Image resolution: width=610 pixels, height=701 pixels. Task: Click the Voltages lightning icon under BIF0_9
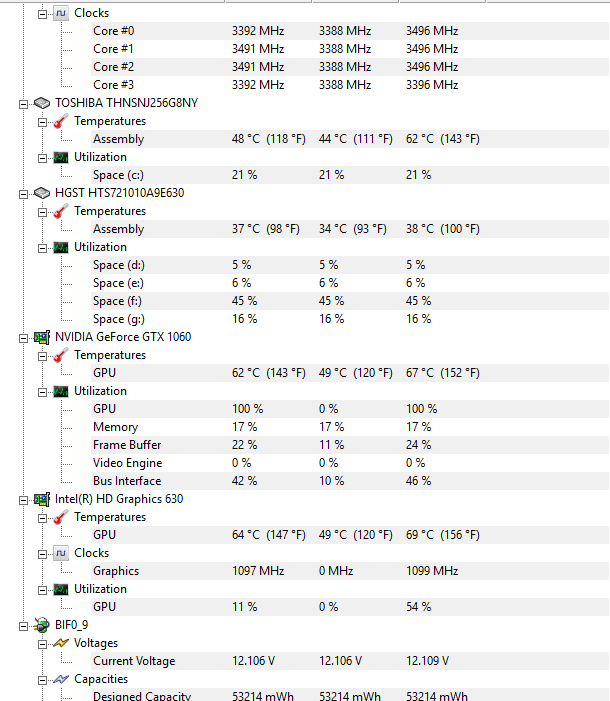point(60,643)
